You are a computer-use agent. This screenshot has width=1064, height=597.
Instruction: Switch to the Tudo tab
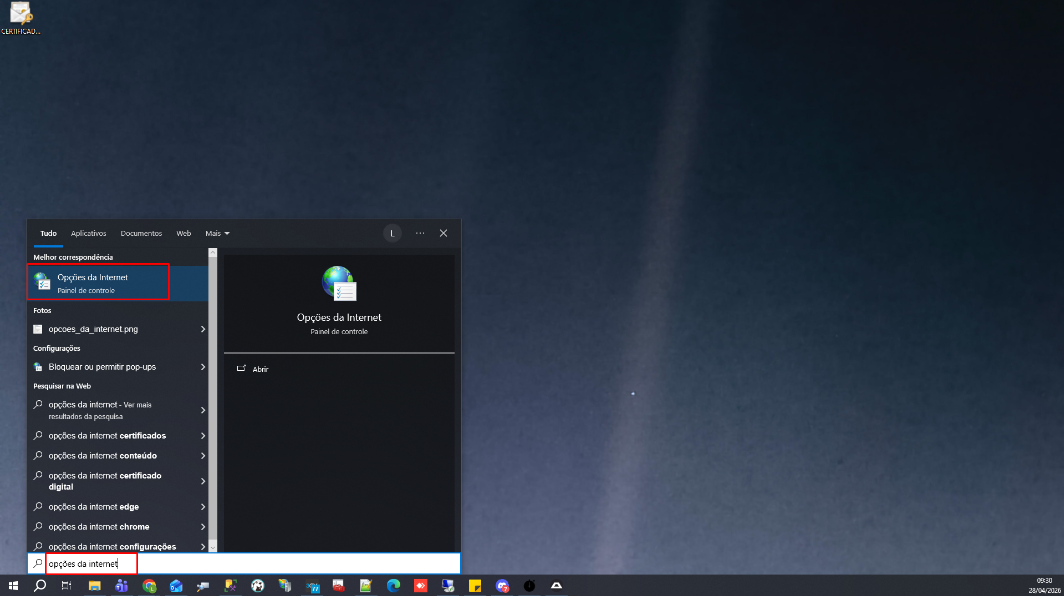click(48, 233)
